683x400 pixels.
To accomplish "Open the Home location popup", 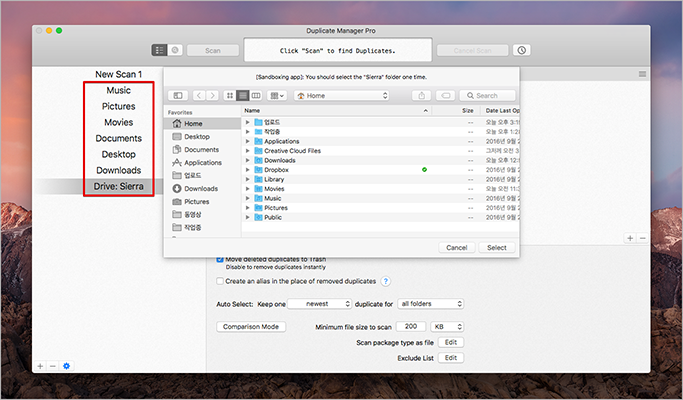I will click(342, 95).
